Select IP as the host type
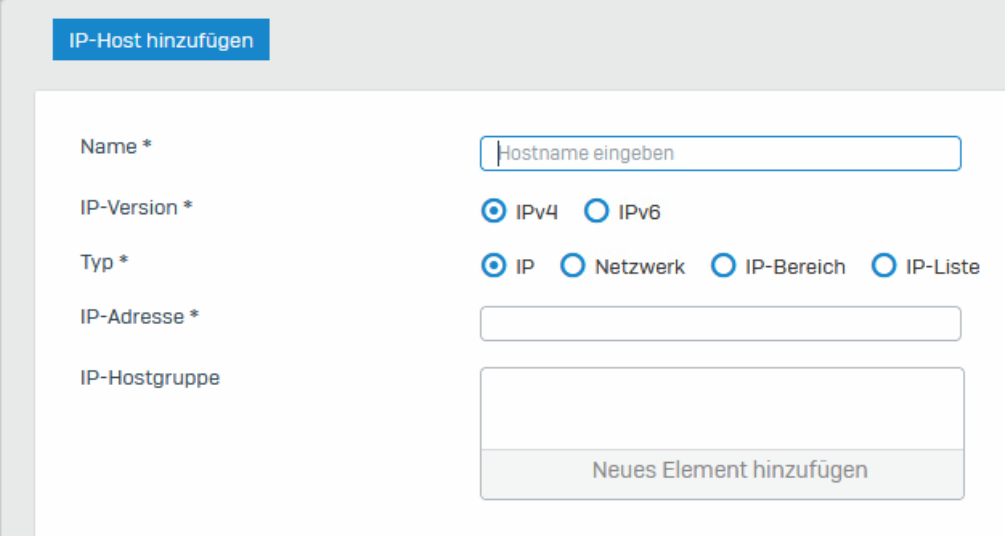The height and width of the screenshot is (536, 1005). point(494,265)
